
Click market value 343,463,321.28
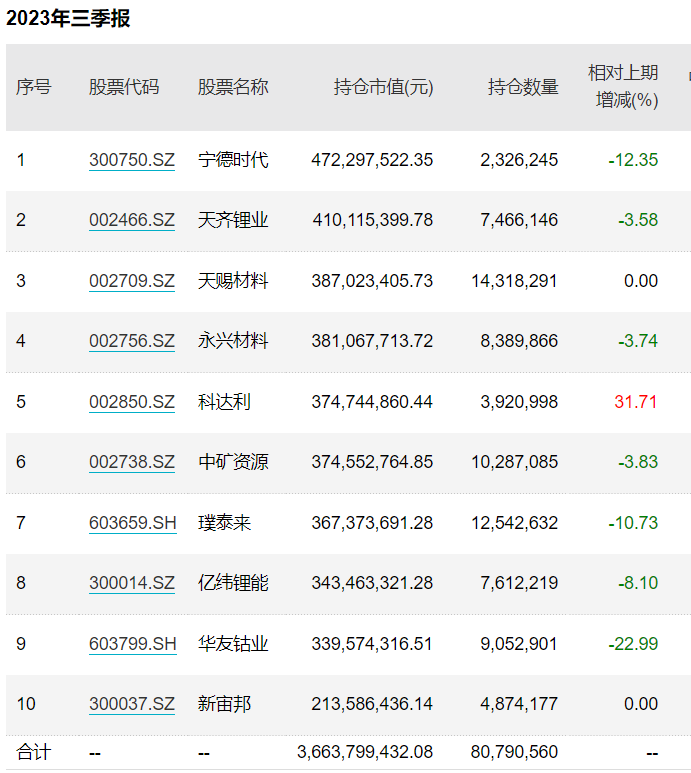point(372,583)
